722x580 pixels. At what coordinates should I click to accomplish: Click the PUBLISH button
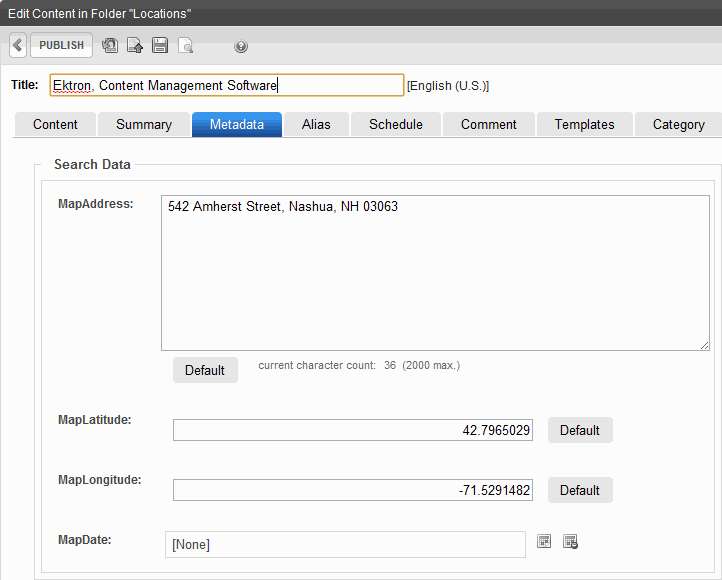click(62, 46)
